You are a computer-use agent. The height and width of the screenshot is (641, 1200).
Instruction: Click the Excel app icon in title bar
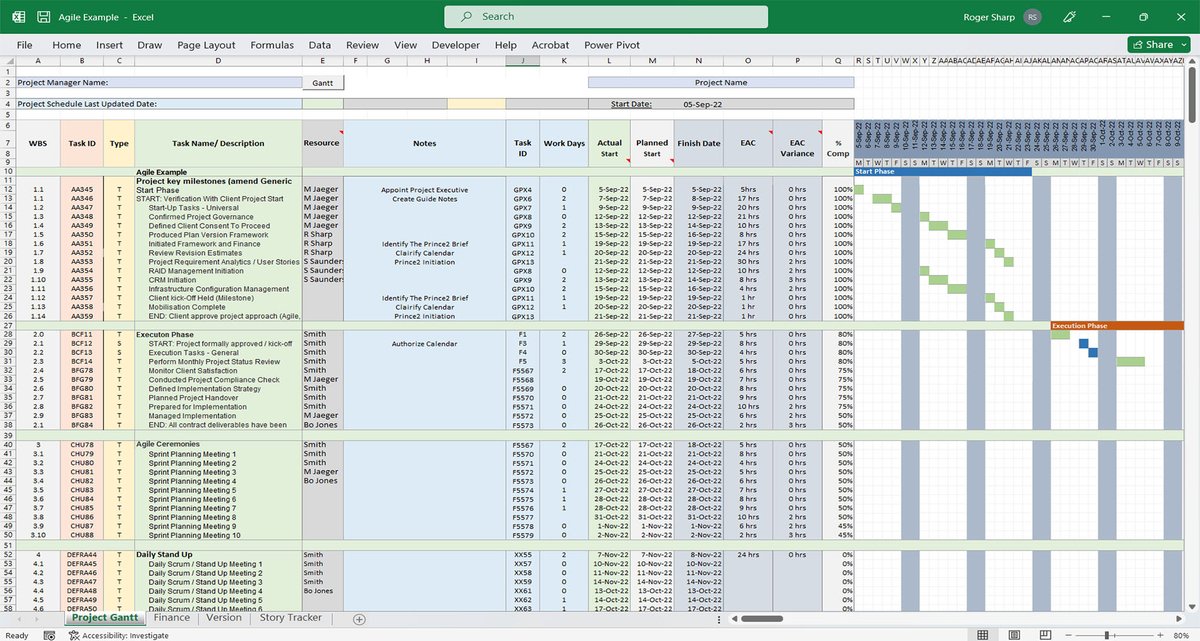click(x=18, y=17)
